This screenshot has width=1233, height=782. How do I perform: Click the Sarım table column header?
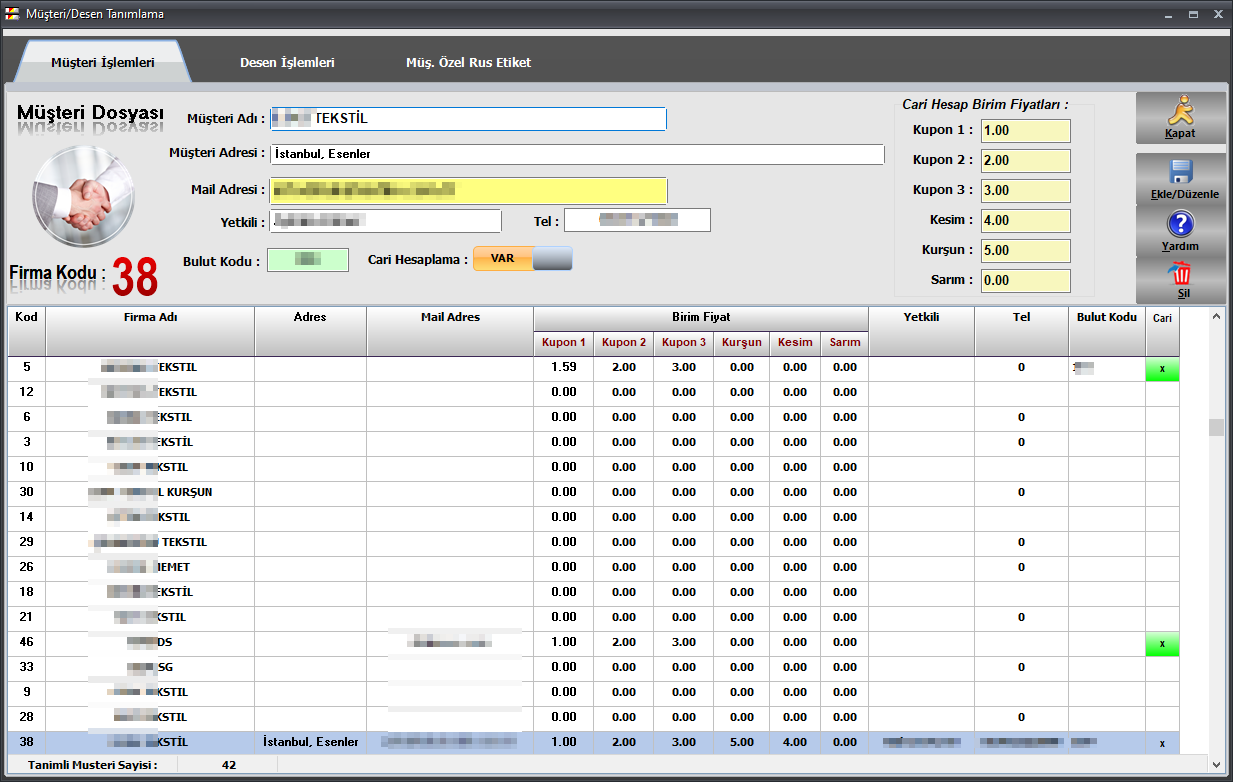click(x=845, y=343)
